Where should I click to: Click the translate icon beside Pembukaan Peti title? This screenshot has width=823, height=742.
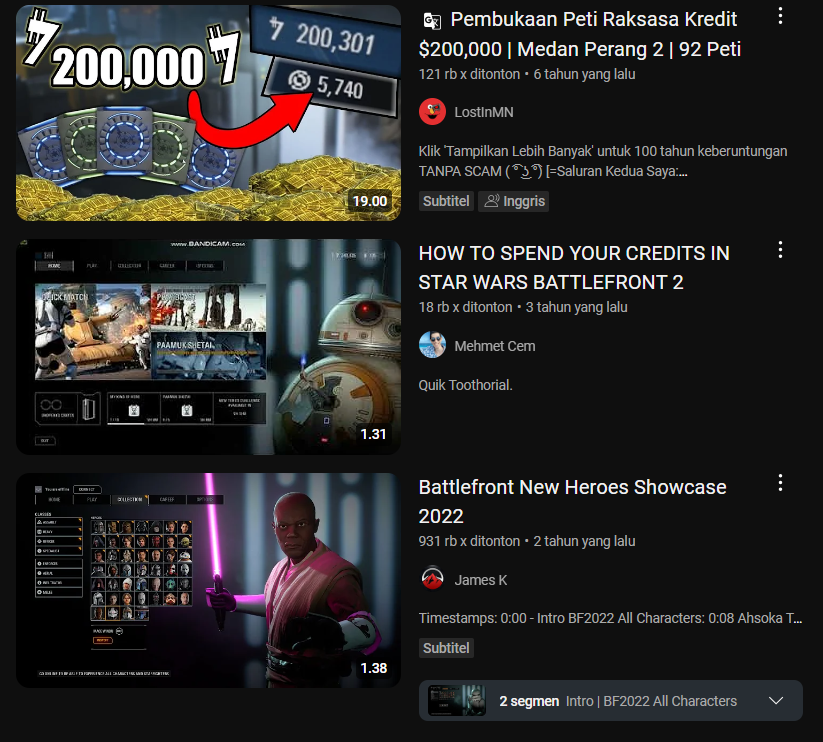click(x=432, y=20)
